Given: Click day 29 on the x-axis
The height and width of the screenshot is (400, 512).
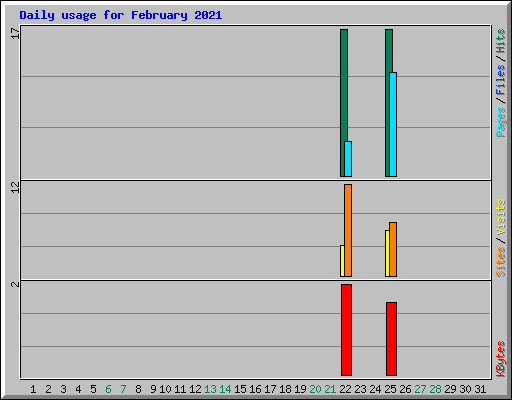Looking at the screenshot, I should point(450,389).
